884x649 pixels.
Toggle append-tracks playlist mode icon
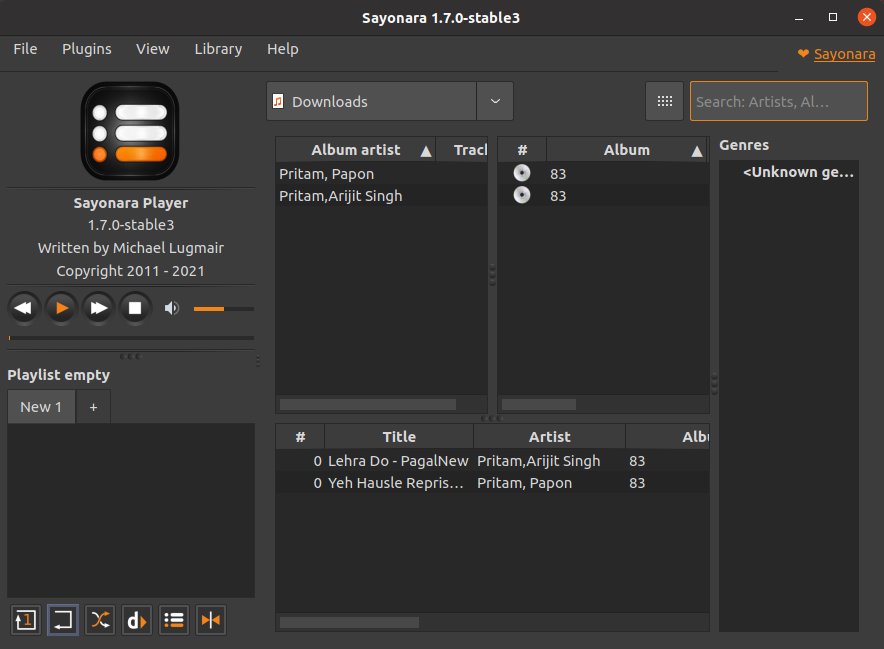[174, 620]
